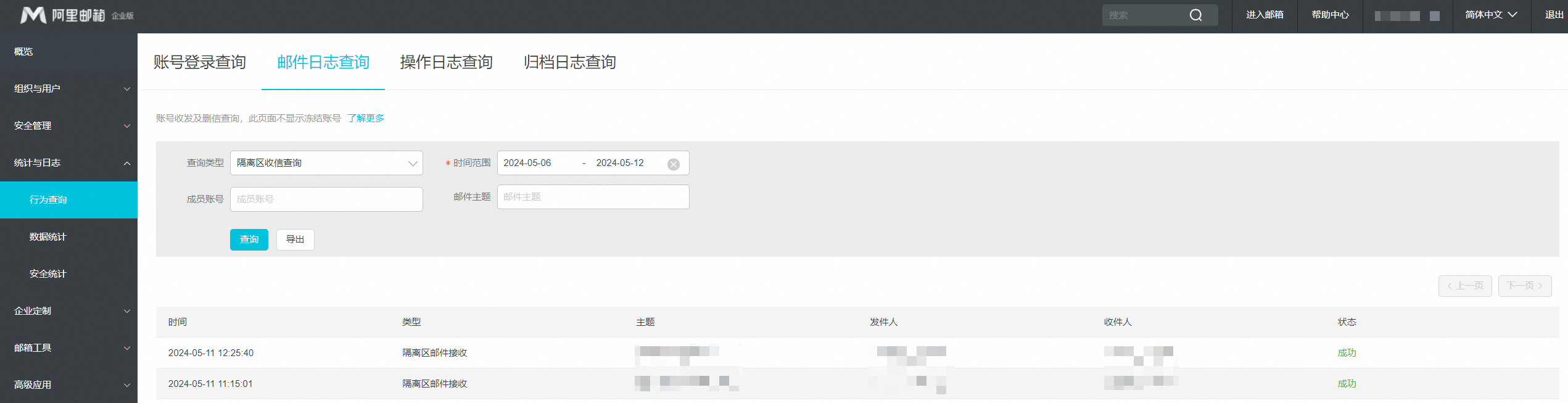Click the search magnifier icon
Screen dimensions: 1568x403
tap(1195, 15)
